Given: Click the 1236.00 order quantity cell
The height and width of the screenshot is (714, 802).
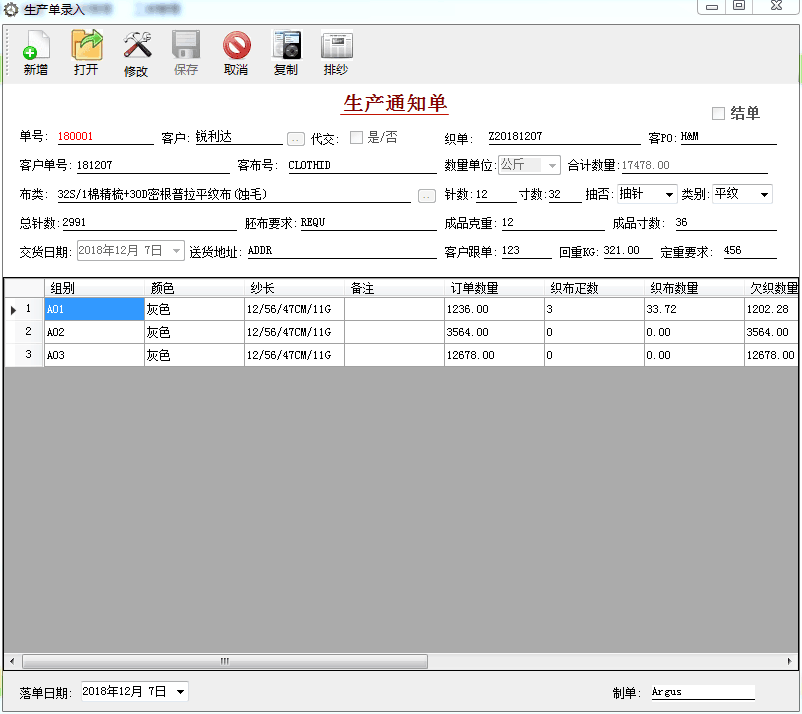Looking at the screenshot, I should click(494, 309).
